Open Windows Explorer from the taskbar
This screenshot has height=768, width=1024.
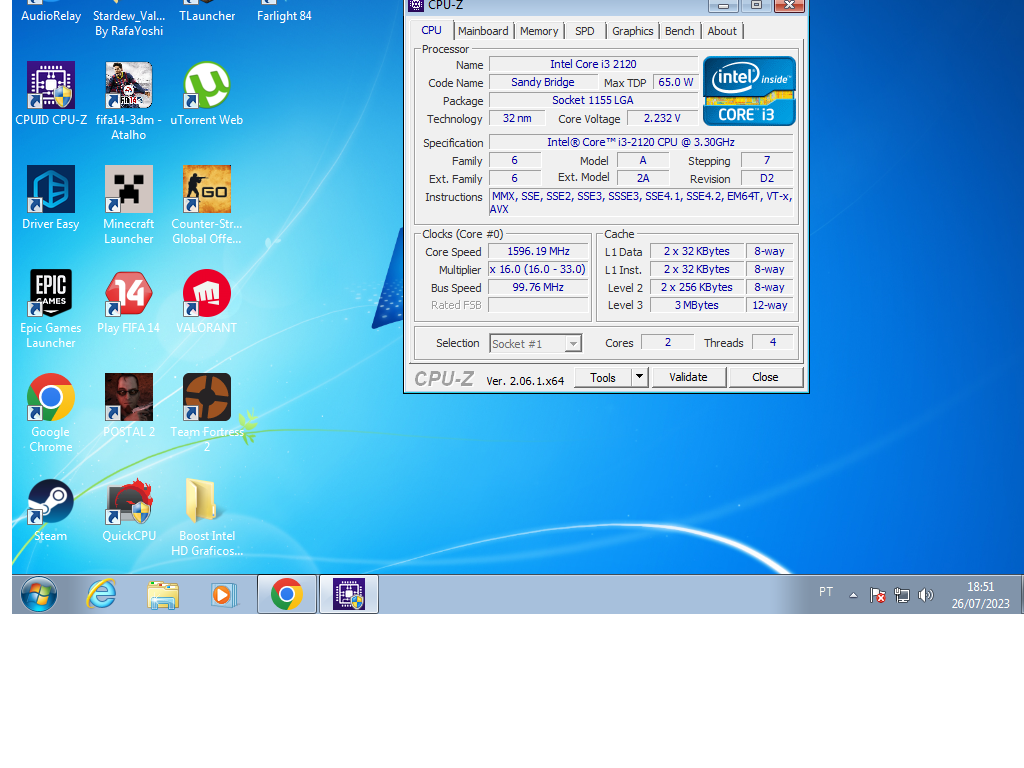163,594
